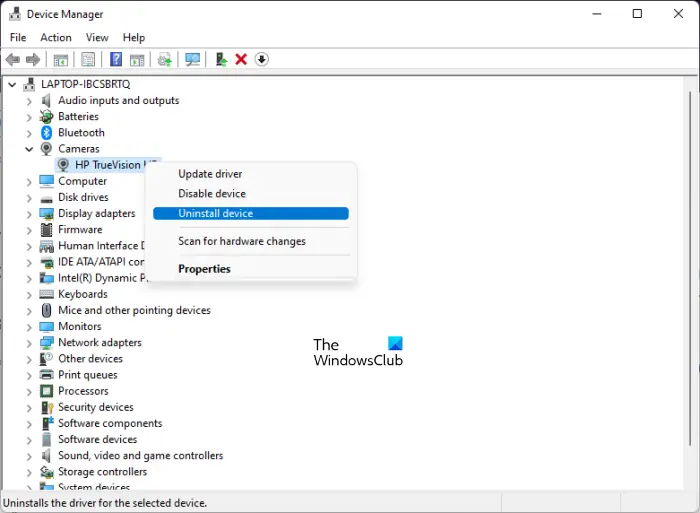Viewport: 700px width, 513px height.
Task: Select the Bluetooth icon in the tree
Action: 46,133
